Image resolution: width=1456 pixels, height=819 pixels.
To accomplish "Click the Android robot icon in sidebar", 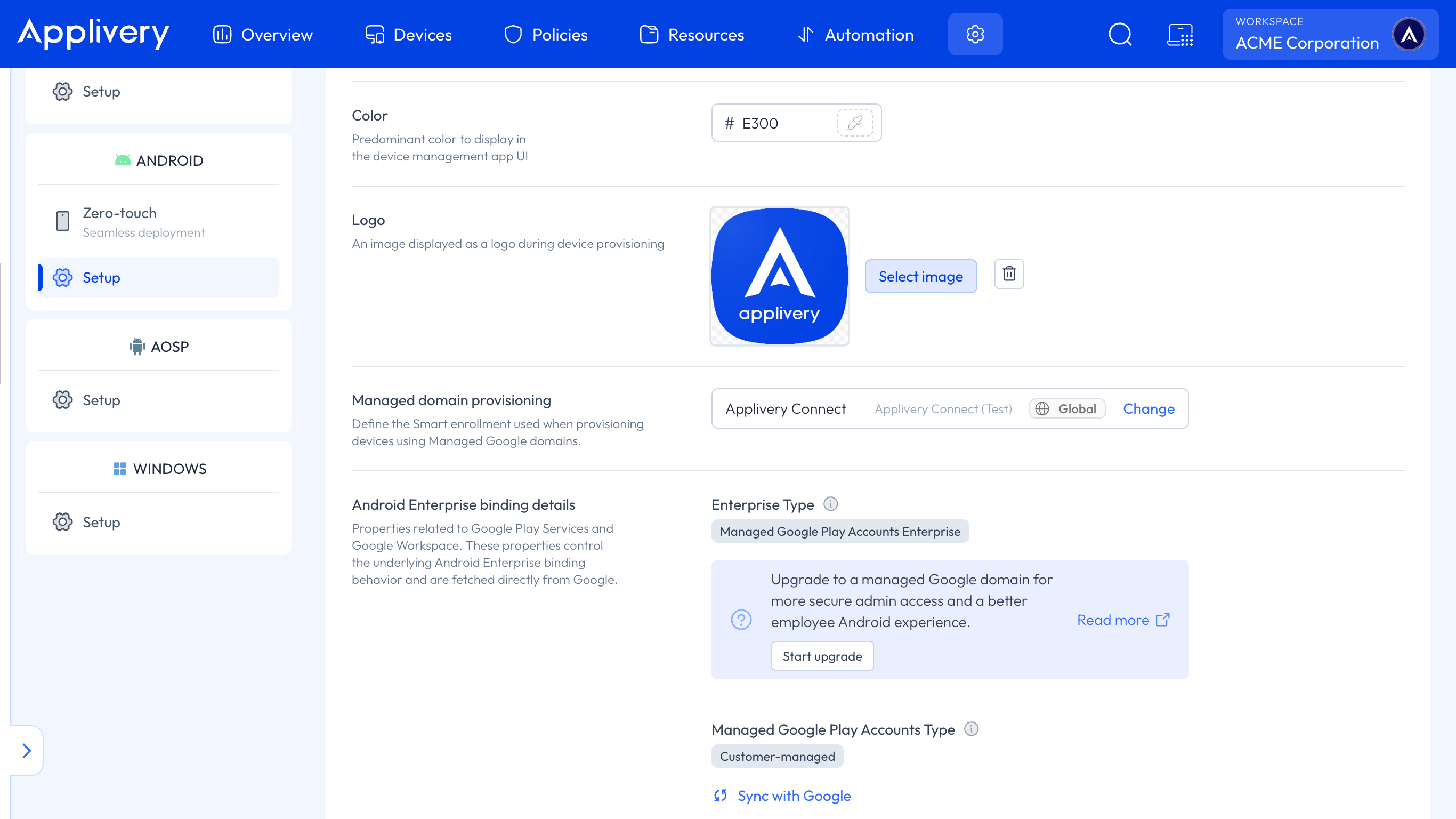I will [x=123, y=160].
